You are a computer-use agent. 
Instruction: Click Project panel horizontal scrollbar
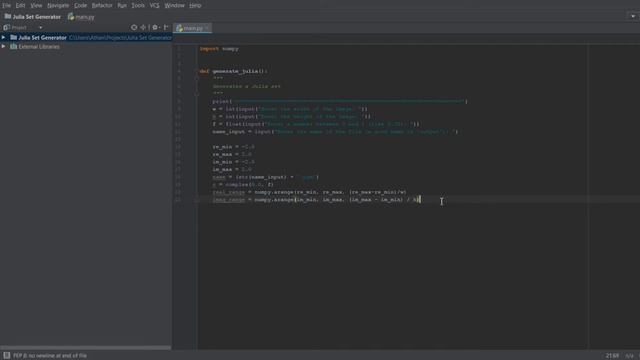pyautogui.click(x=86, y=348)
